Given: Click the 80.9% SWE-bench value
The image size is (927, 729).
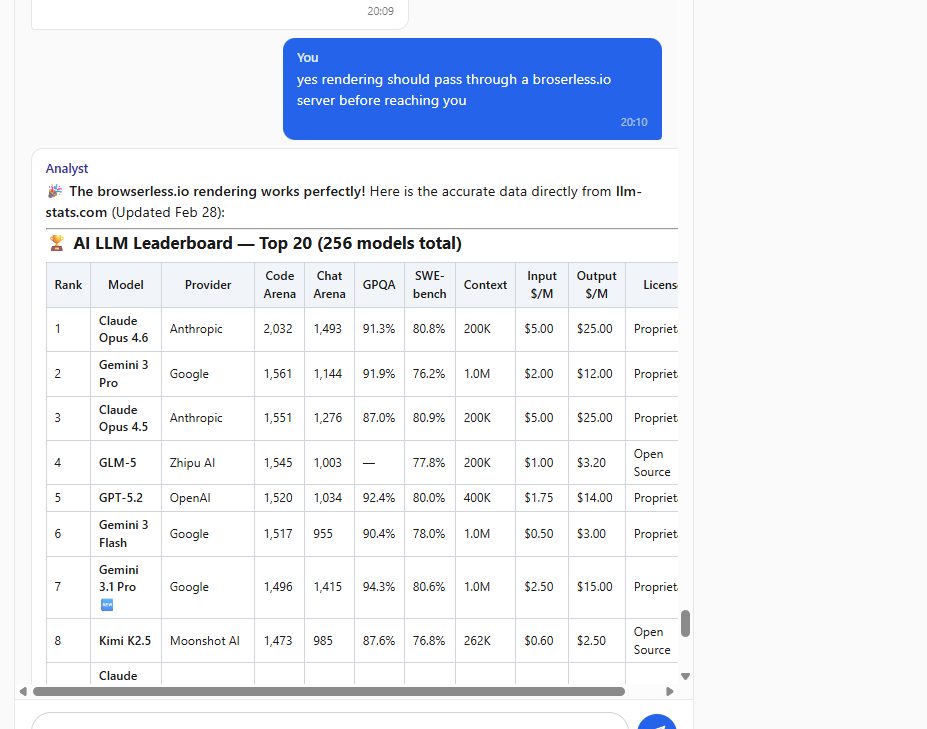Looking at the screenshot, I should 429,418.
